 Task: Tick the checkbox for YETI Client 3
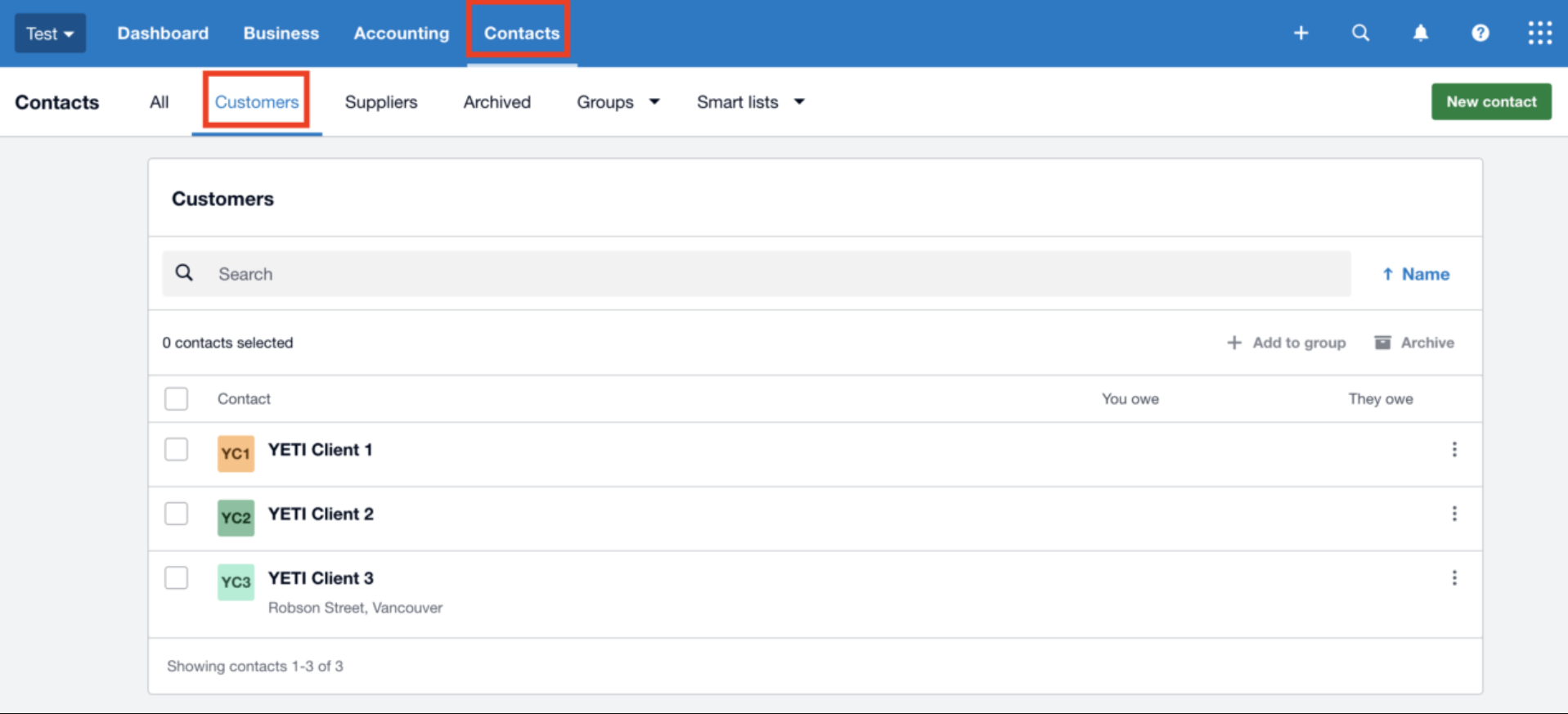click(176, 578)
